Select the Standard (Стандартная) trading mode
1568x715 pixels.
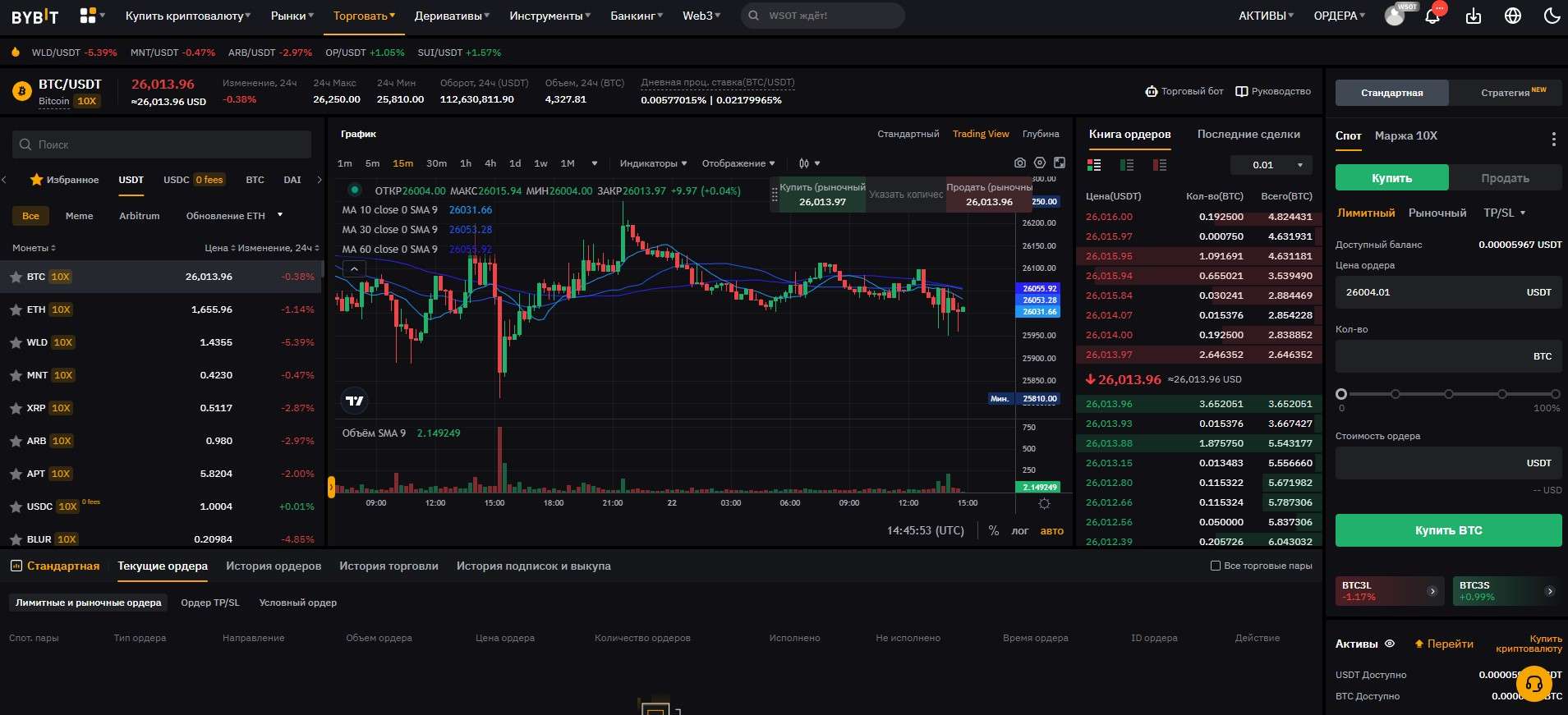click(1391, 93)
